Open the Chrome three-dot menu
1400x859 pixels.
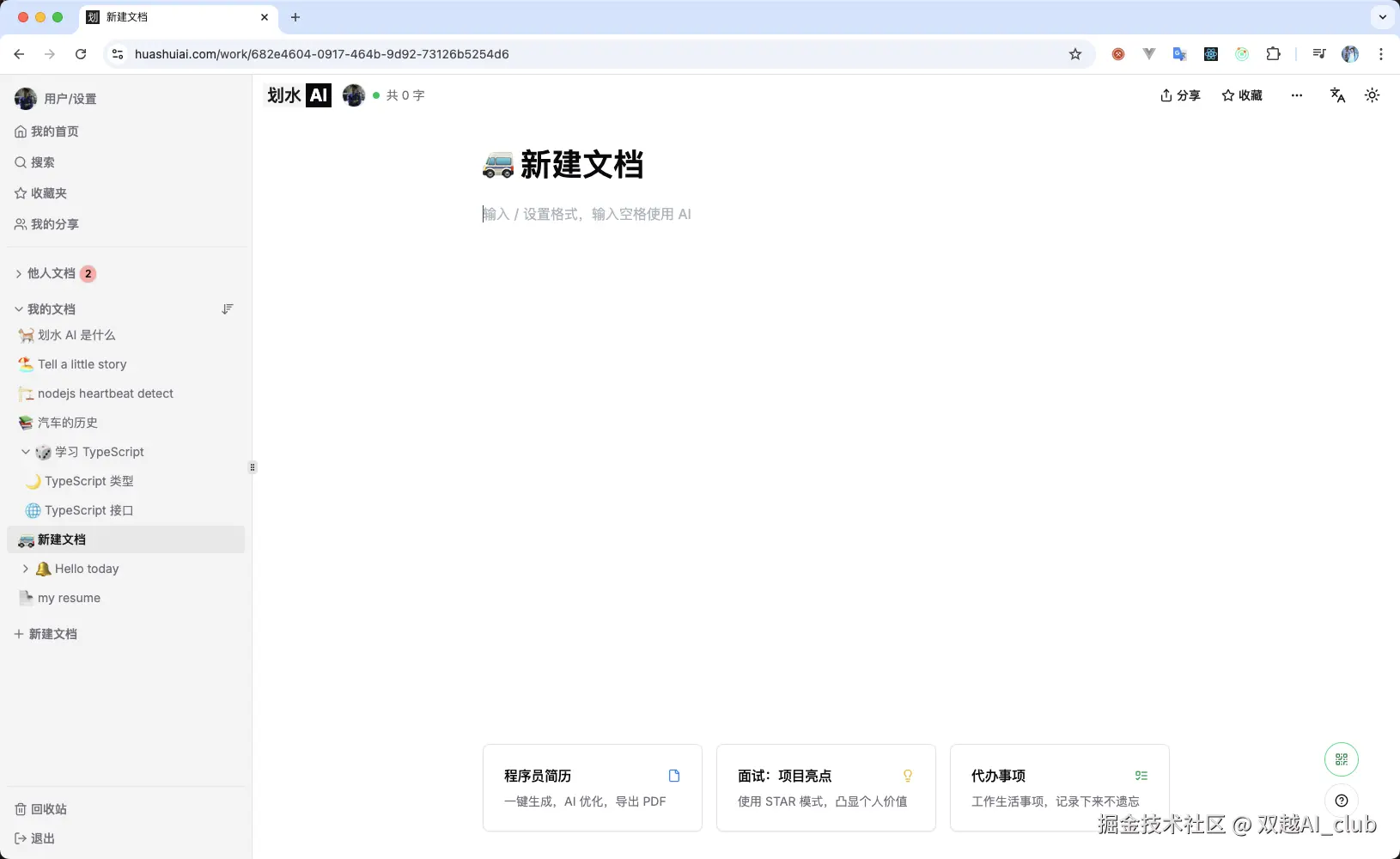coord(1381,54)
